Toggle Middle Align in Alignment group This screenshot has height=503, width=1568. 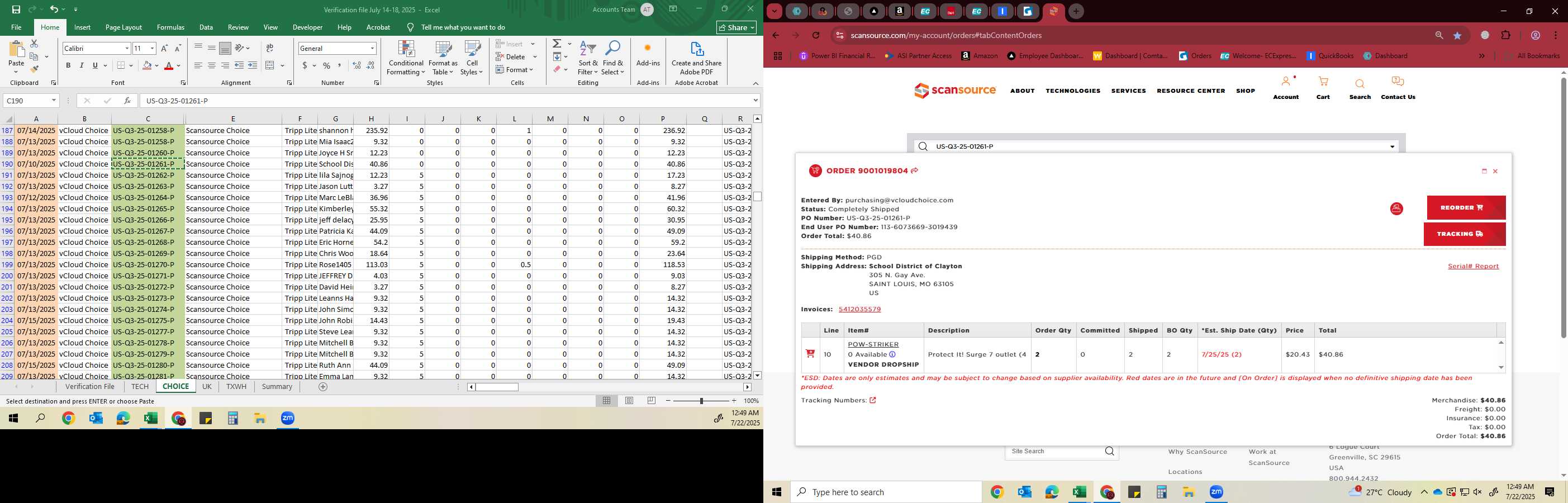[x=212, y=48]
